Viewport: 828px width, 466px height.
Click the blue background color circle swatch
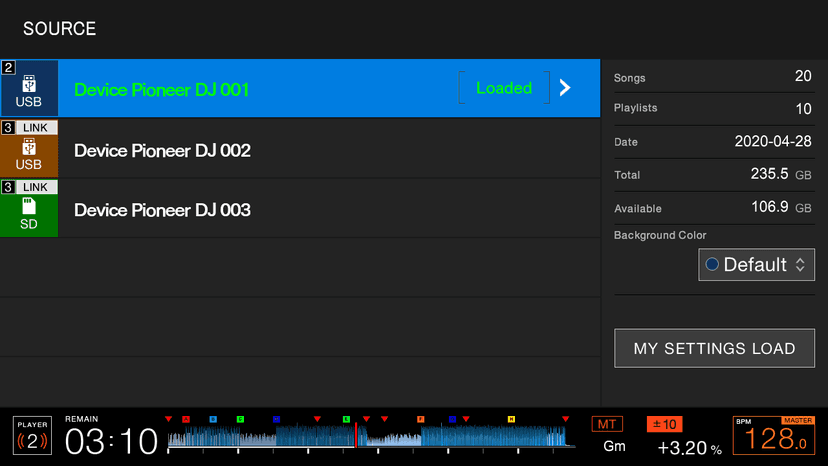[712, 264]
